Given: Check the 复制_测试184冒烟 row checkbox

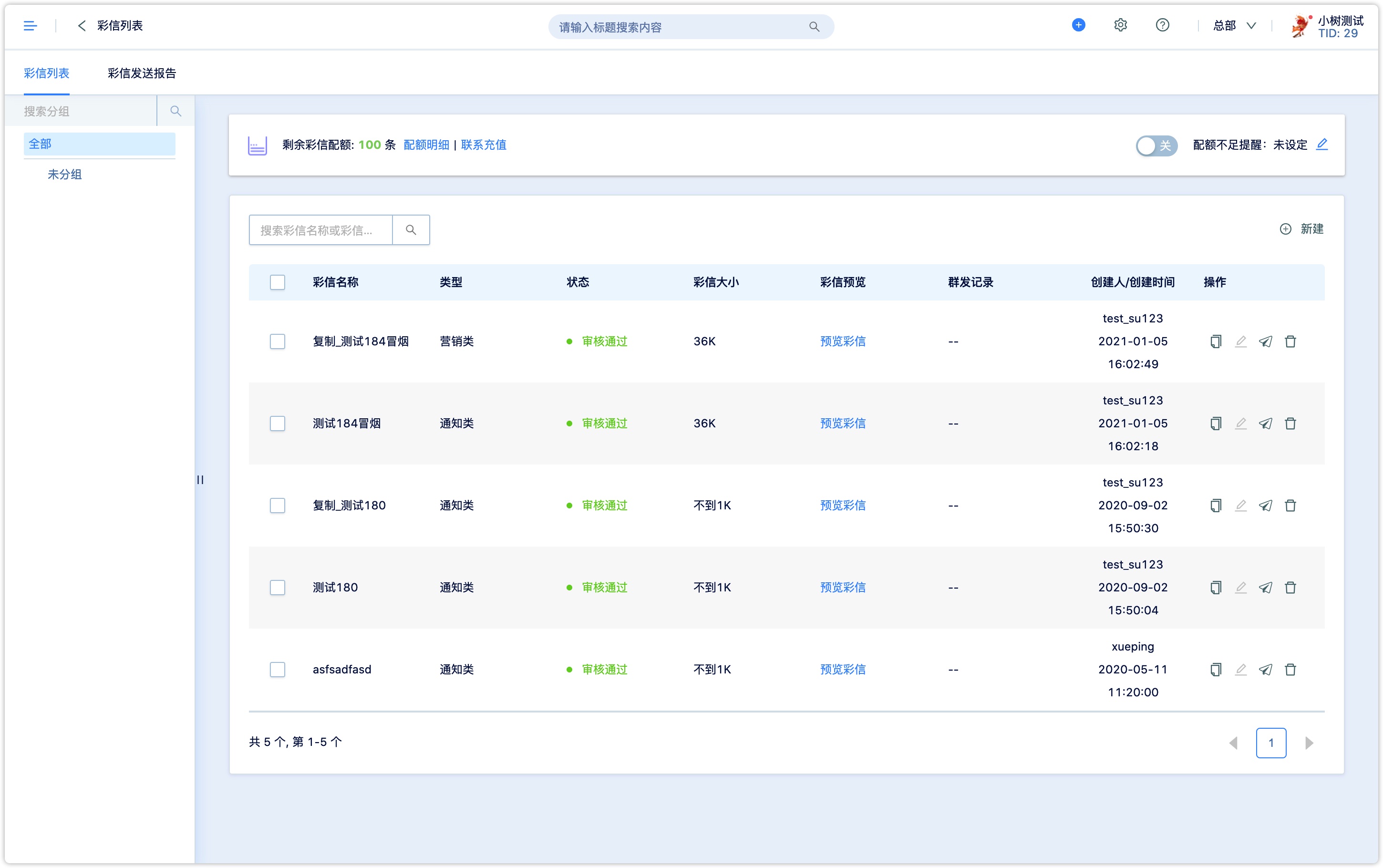Looking at the screenshot, I should [277, 341].
